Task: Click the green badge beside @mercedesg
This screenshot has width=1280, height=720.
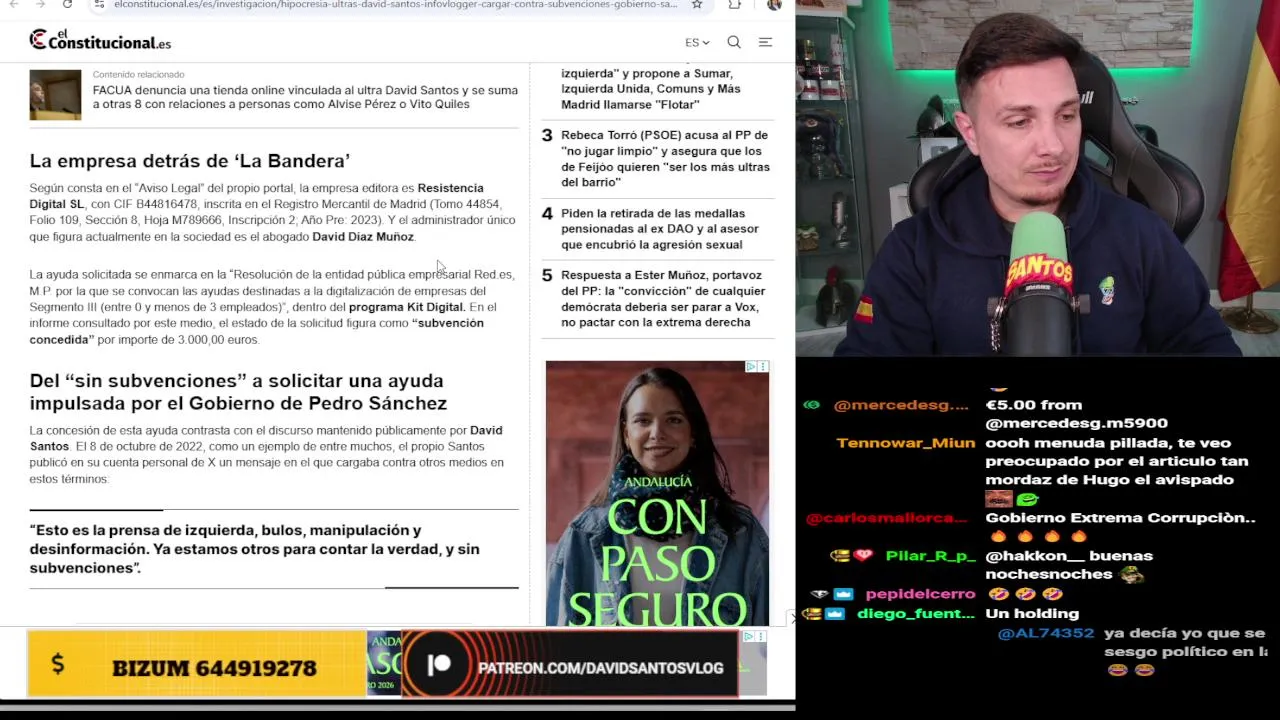Action: coord(811,405)
